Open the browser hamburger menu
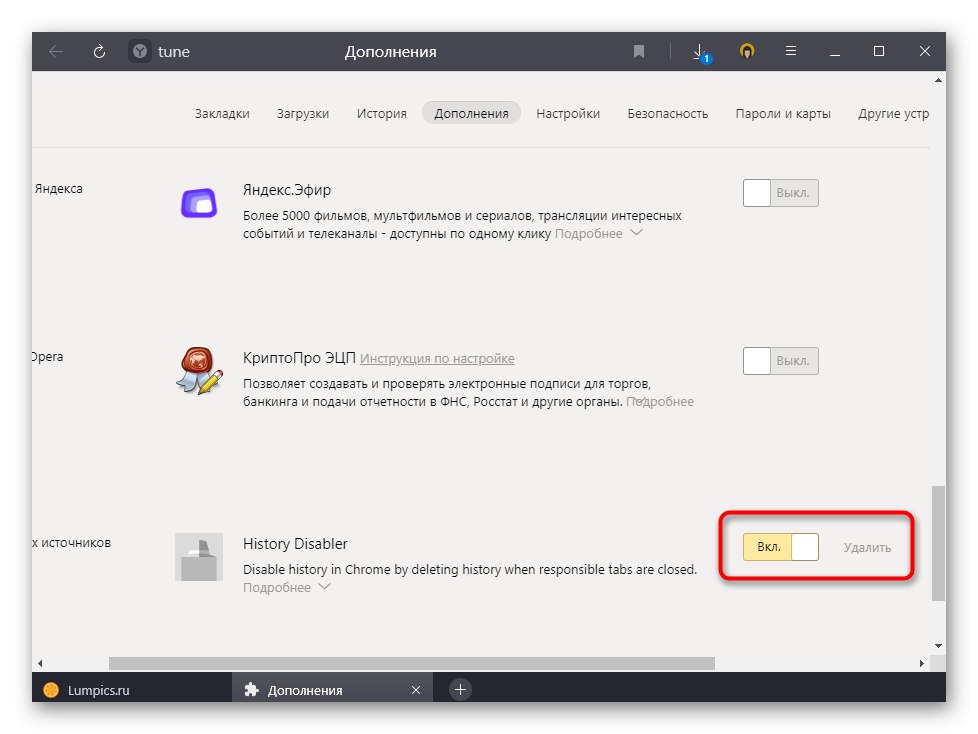Screen dimensions: 978x734 tap(791, 51)
